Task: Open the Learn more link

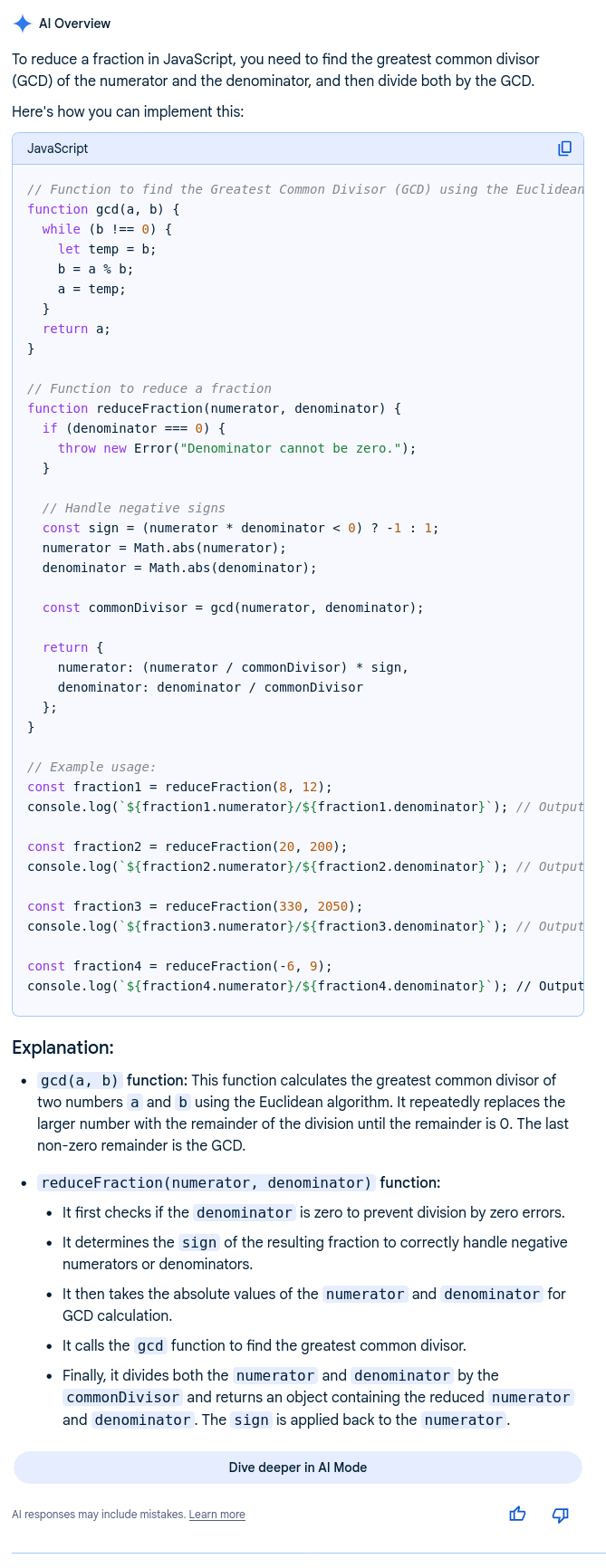Action: click(216, 1515)
